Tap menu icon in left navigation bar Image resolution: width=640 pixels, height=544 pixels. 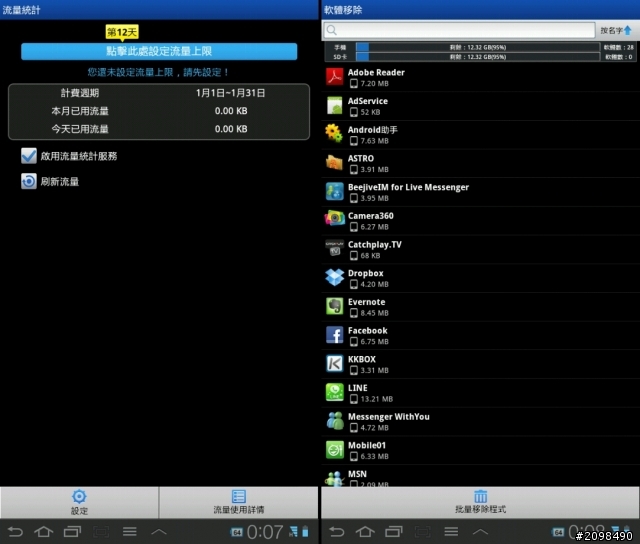click(x=130, y=531)
